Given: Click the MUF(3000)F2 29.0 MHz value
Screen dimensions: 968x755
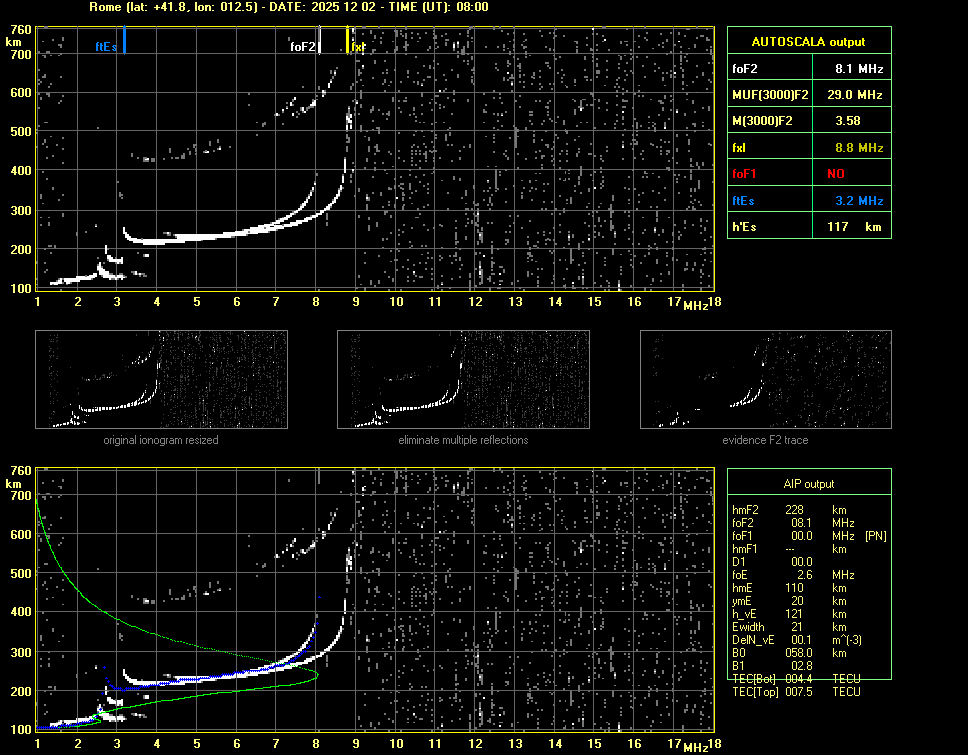Looking at the screenshot, I should 858,94.
